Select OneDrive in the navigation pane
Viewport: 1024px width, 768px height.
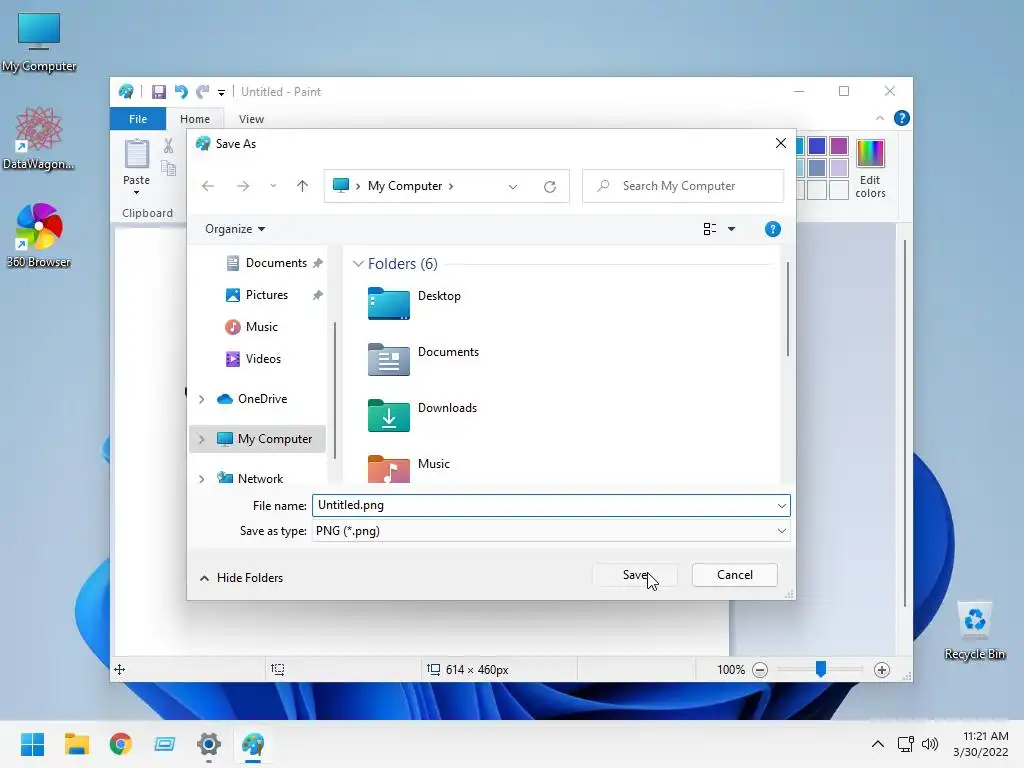point(261,399)
